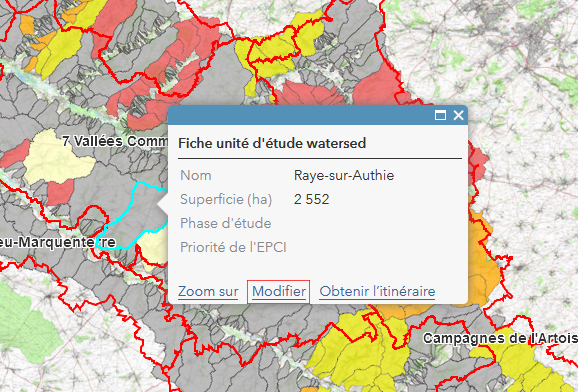The width and height of the screenshot is (578, 392).
Task: Click the popup title Fiche unité d'étude watersed
Action: [x=272, y=143]
